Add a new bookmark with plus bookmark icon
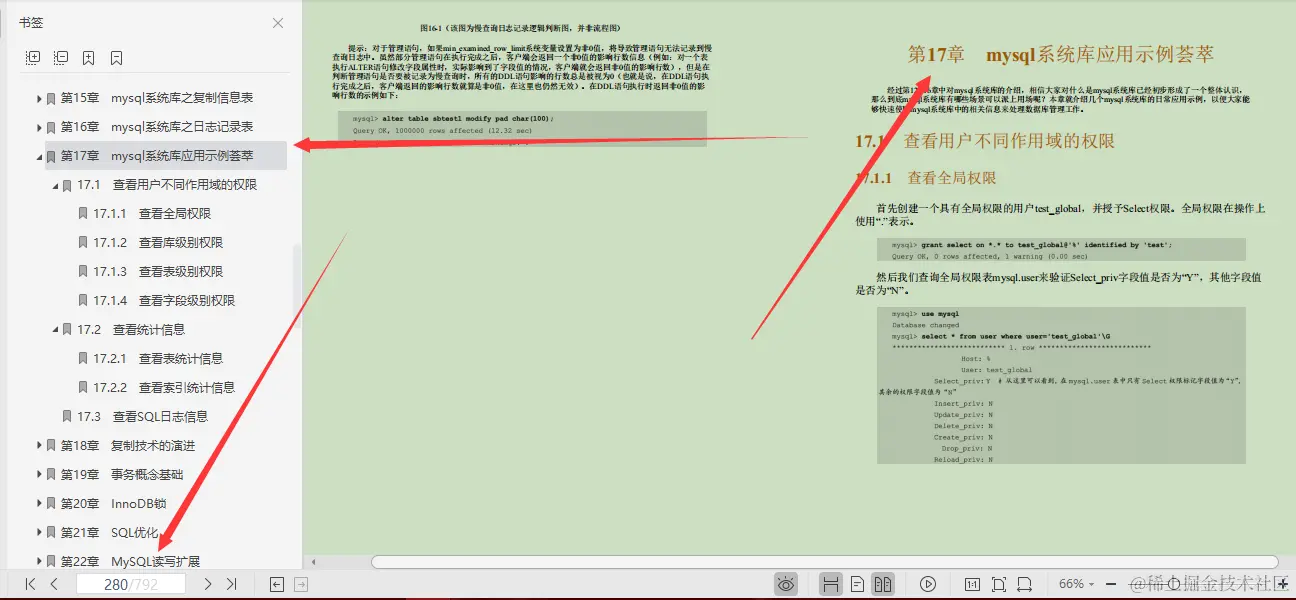 tap(88, 57)
